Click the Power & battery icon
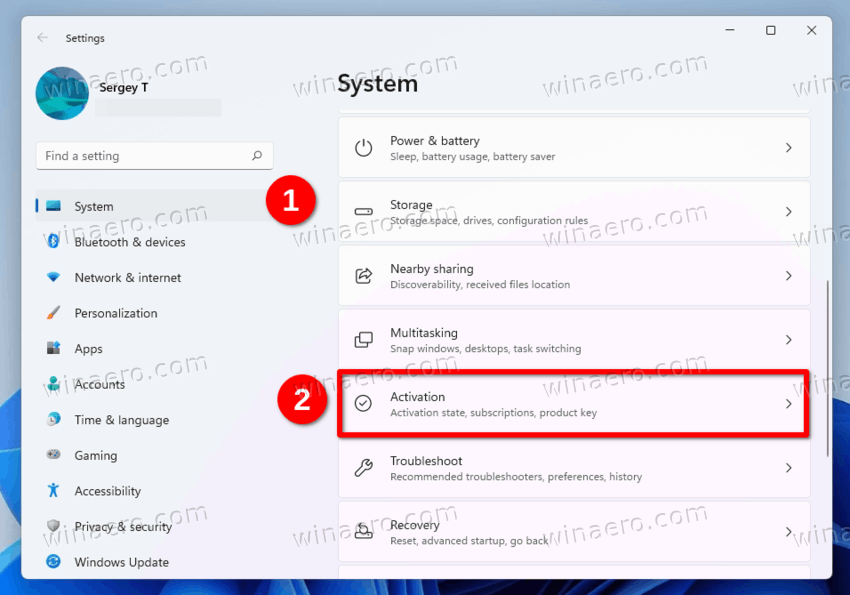This screenshot has width=850, height=595. point(363,147)
